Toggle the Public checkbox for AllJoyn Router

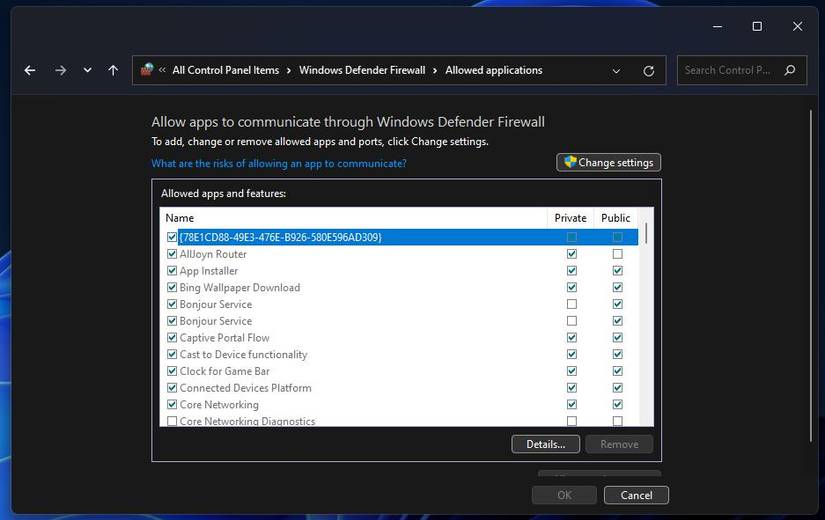(x=618, y=254)
